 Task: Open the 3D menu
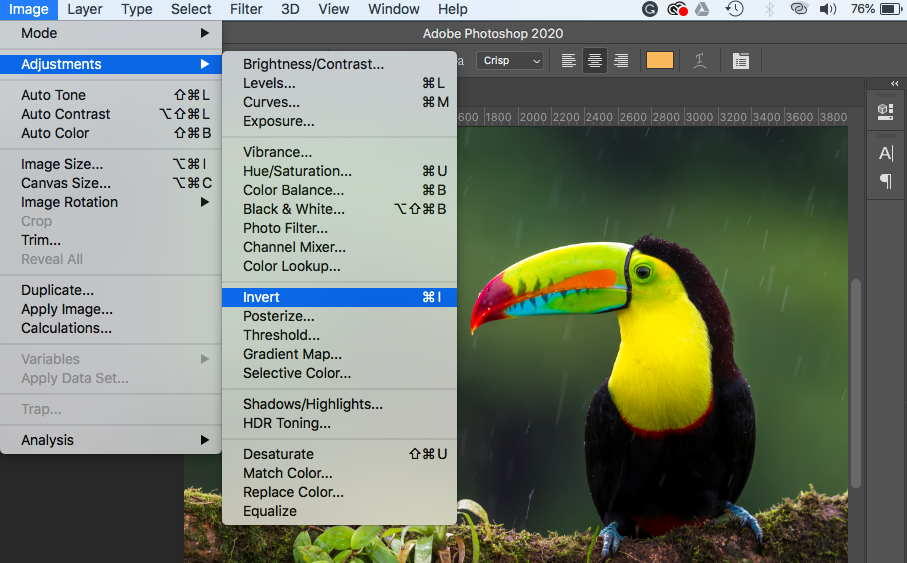coord(290,9)
